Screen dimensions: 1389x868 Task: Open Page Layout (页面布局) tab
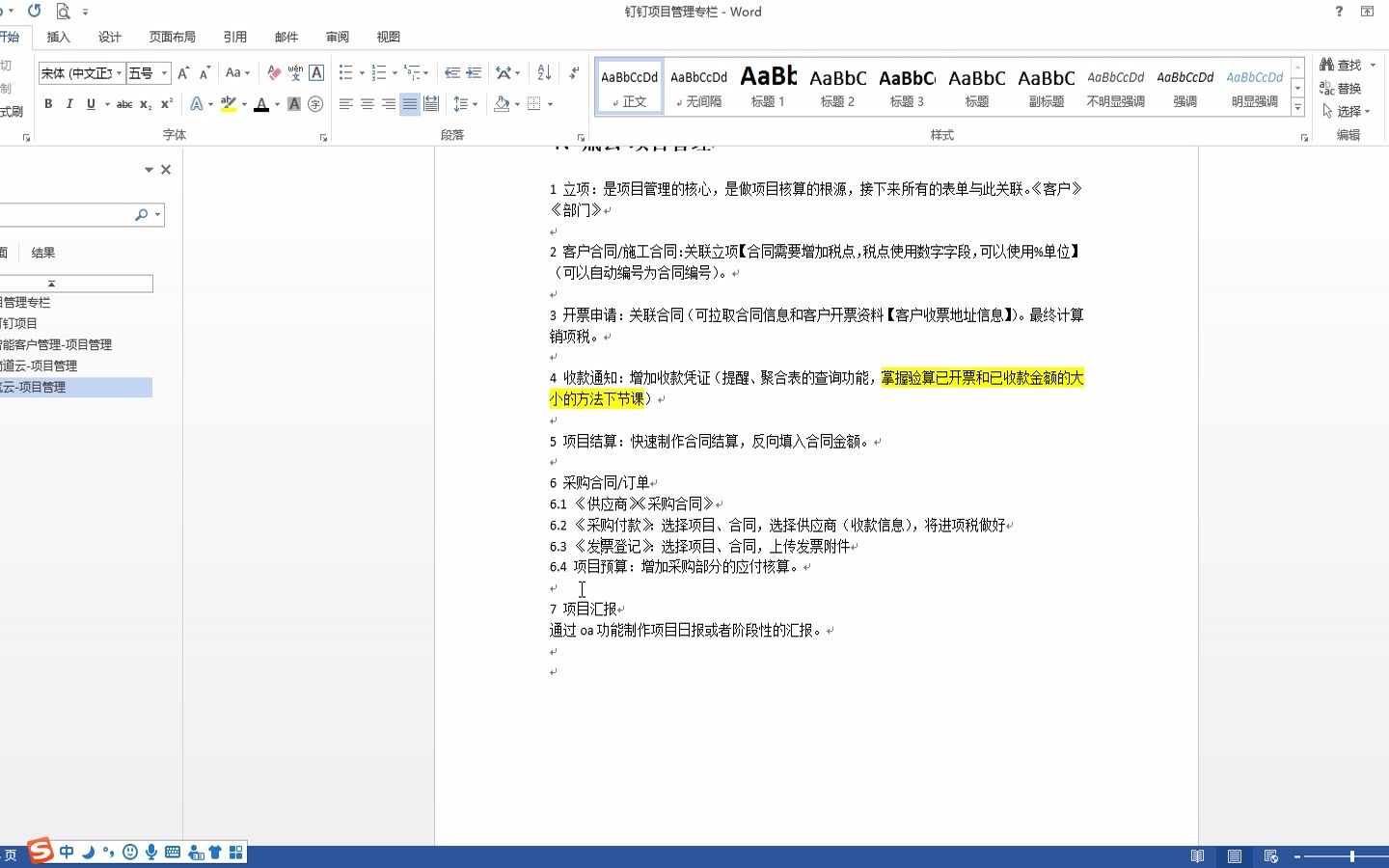pos(172,37)
